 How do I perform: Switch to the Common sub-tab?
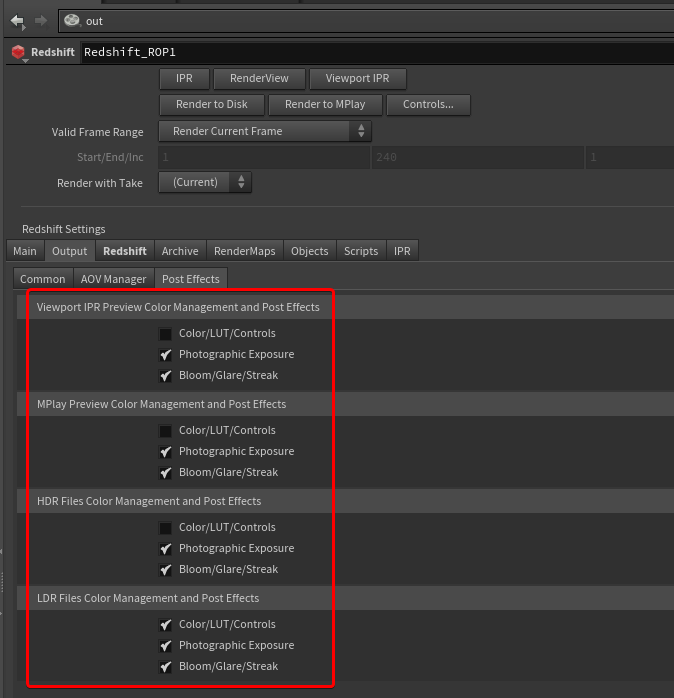(43, 279)
